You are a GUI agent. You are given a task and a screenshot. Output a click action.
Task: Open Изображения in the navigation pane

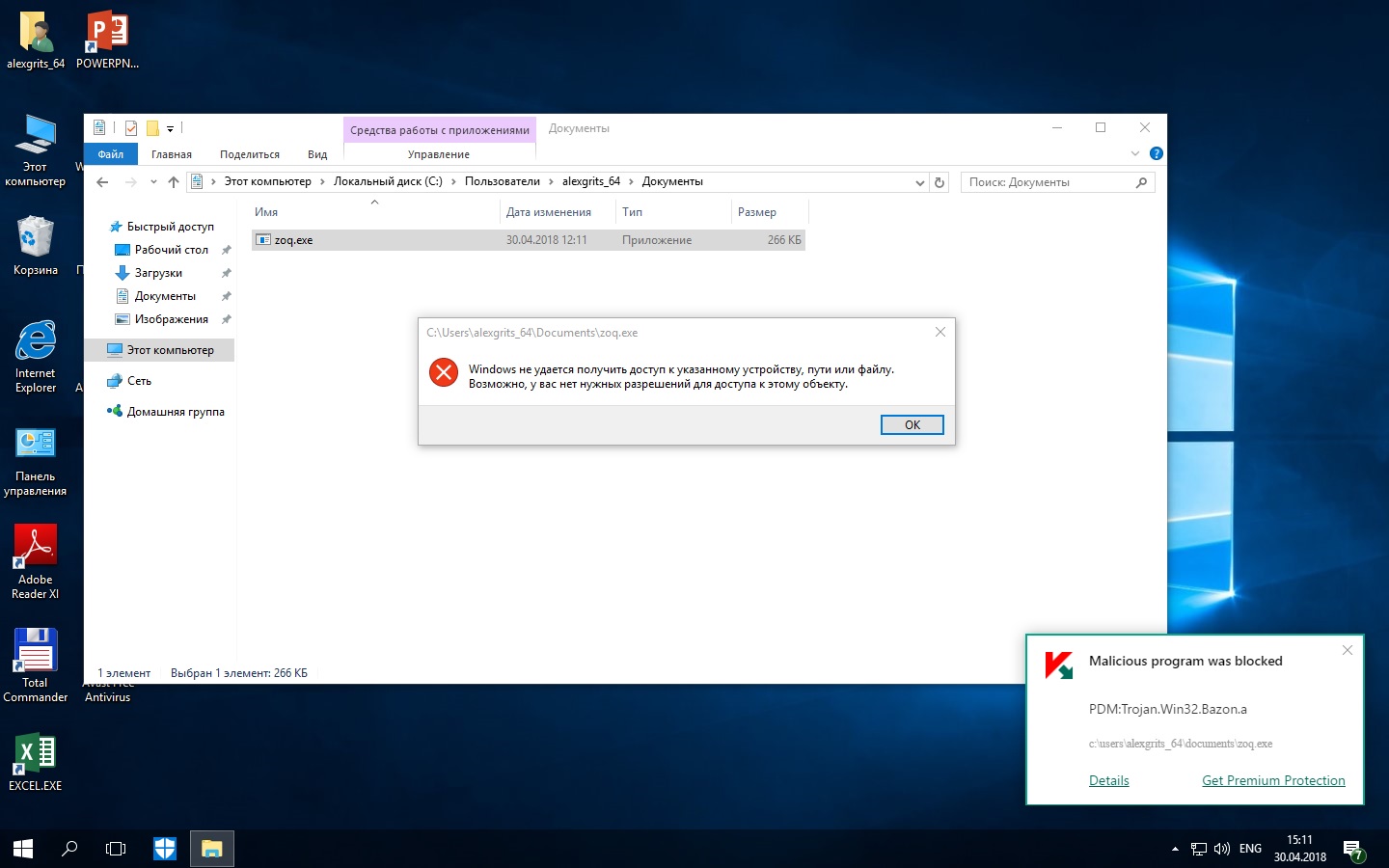coord(172,319)
